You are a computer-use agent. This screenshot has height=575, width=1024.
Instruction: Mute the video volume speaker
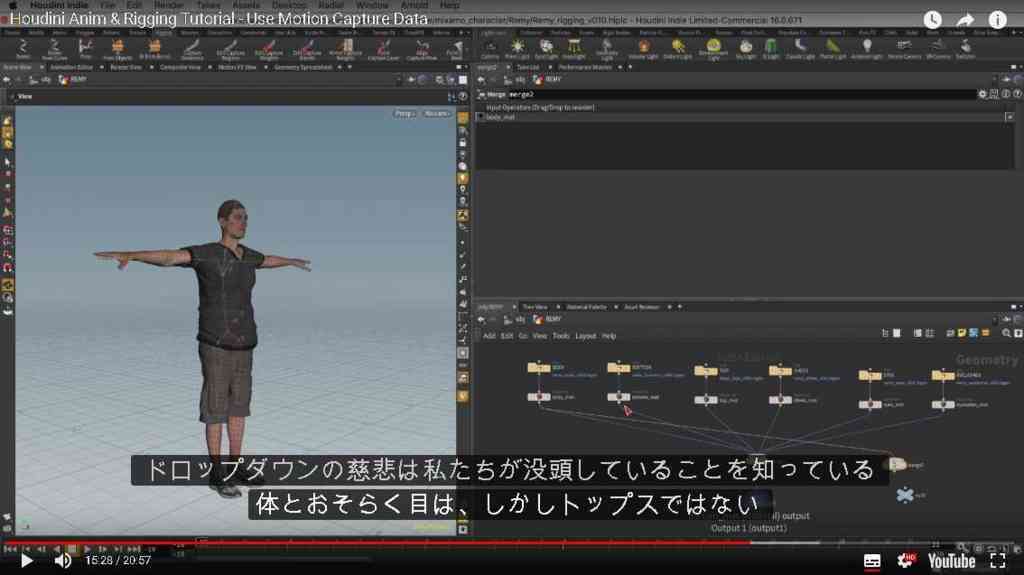pos(63,561)
